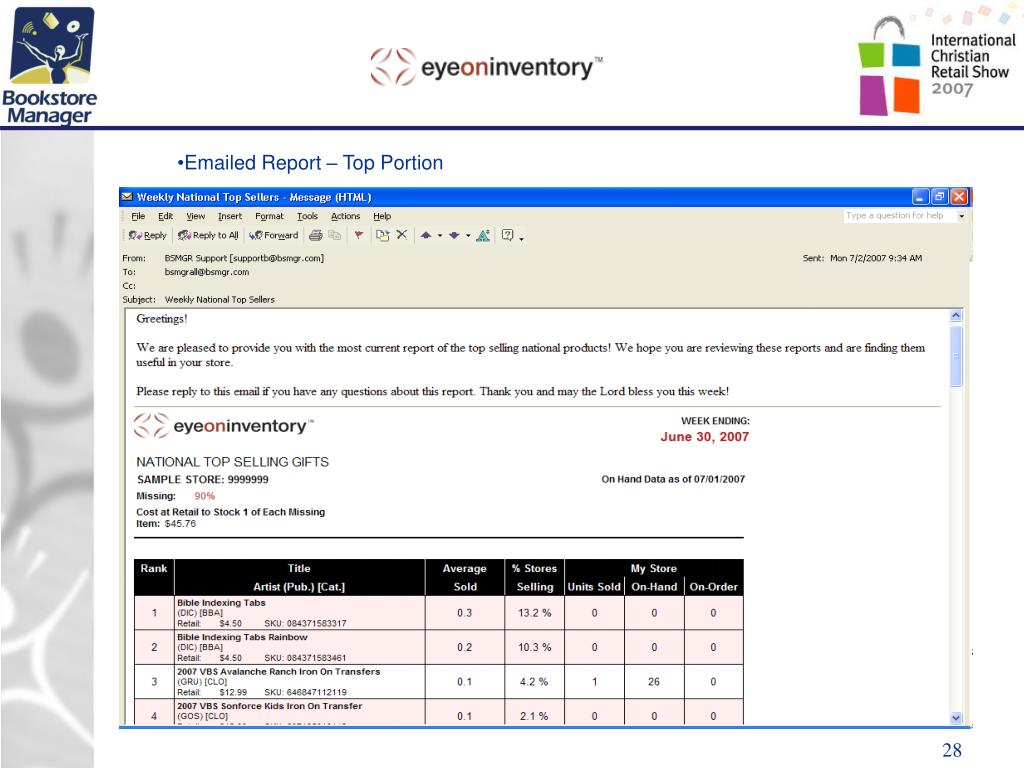The height and width of the screenshot is (768, 1024).
Task: Click the On-Hand column header
Action: [654, 586]
